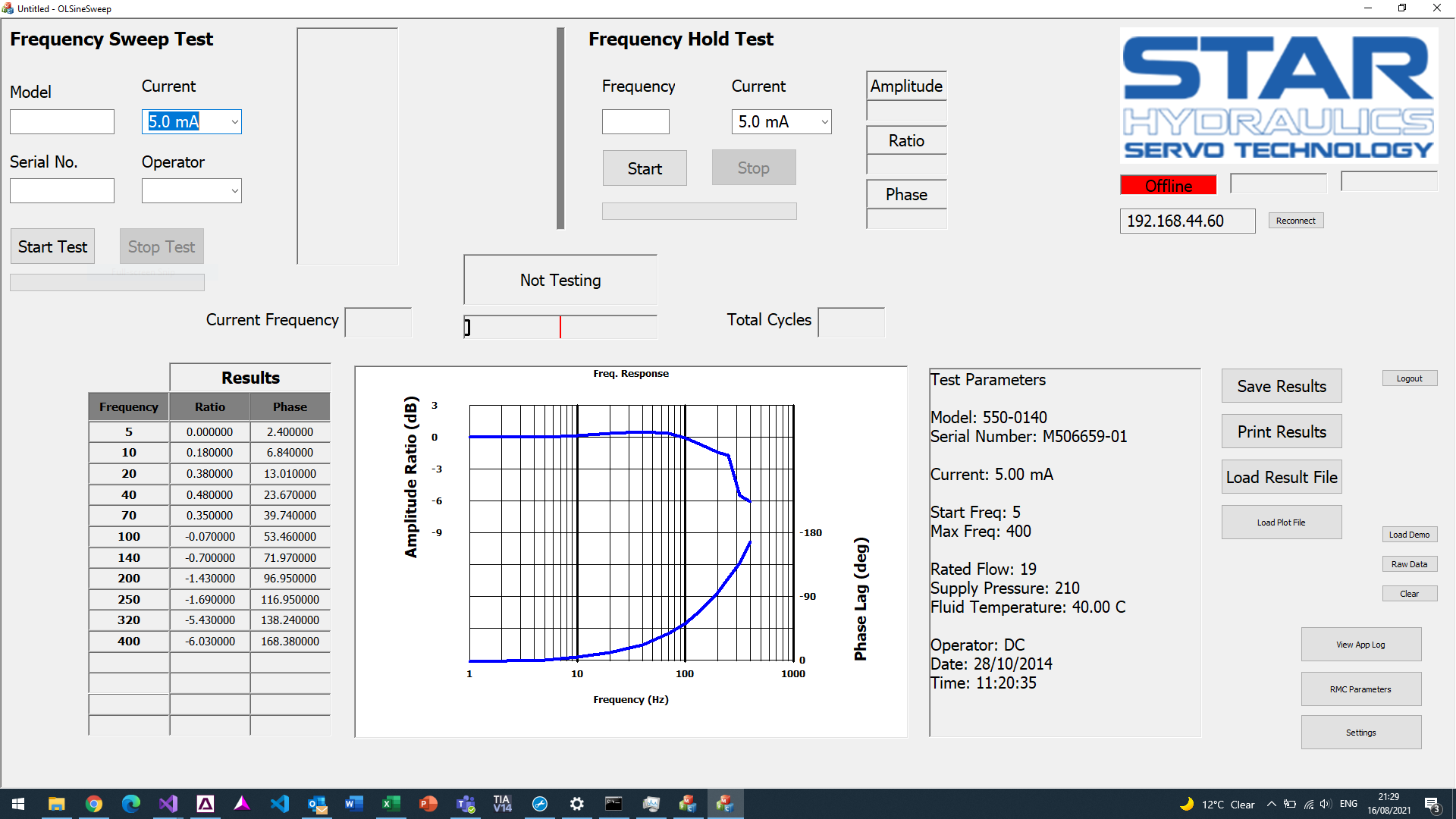
Task: Click the View App Log button
Action: coord(1359,643)
